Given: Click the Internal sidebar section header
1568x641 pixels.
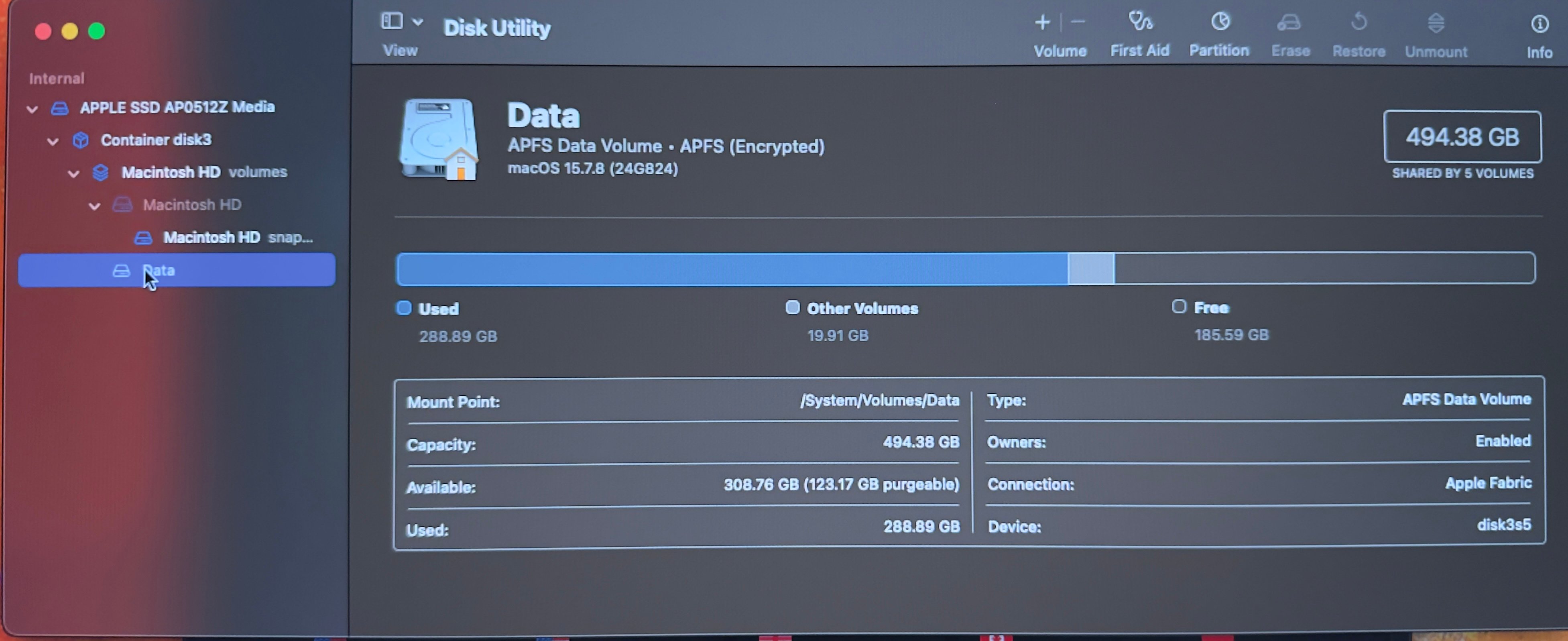Looking at the screenshot, I should point(57,79).
